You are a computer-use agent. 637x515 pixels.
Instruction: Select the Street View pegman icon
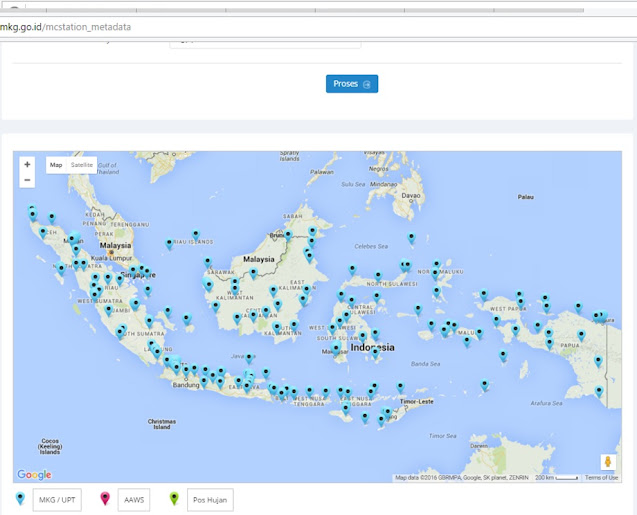point(608,462)
